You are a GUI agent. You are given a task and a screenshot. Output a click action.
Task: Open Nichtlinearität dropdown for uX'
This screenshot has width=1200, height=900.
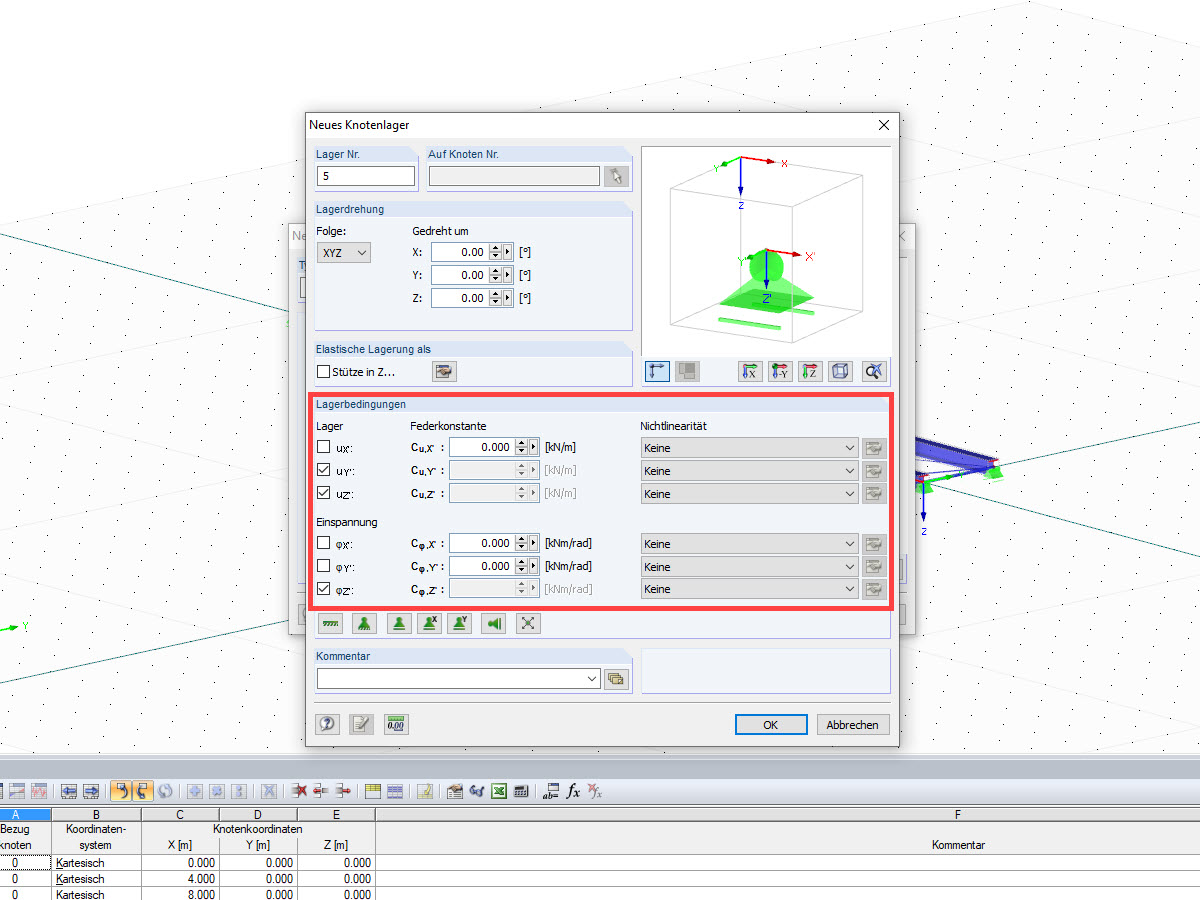[x=750, y=448]
